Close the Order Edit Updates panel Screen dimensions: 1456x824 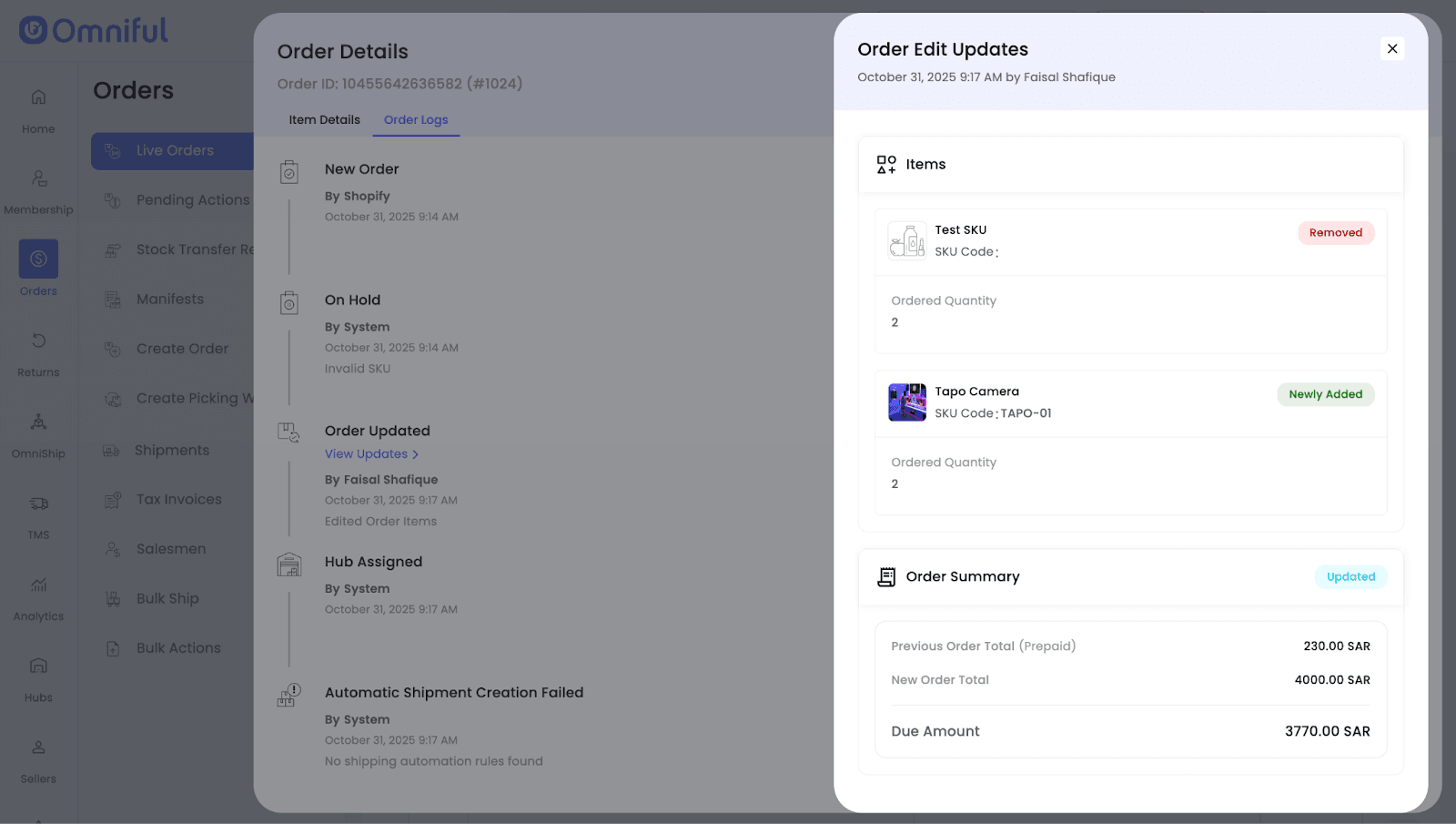click(1391, 49)
